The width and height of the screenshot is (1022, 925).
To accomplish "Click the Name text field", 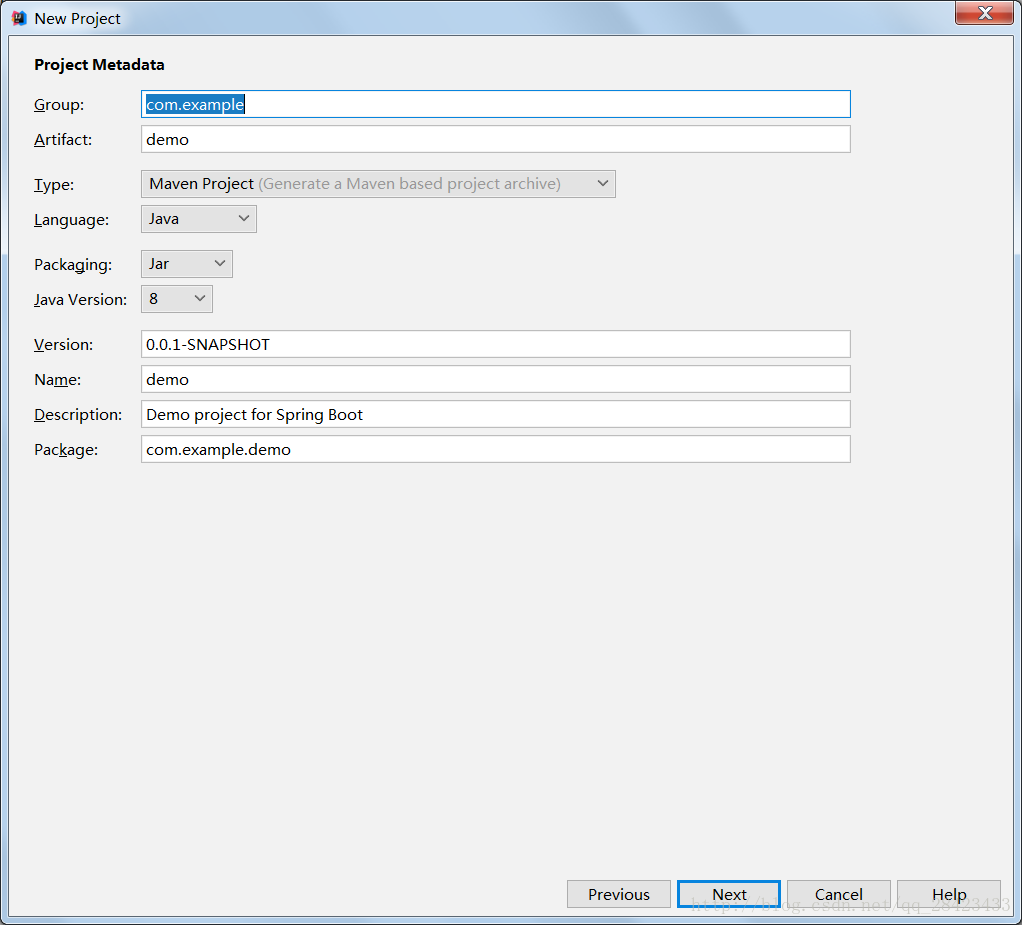I will (x=495, y=379).
